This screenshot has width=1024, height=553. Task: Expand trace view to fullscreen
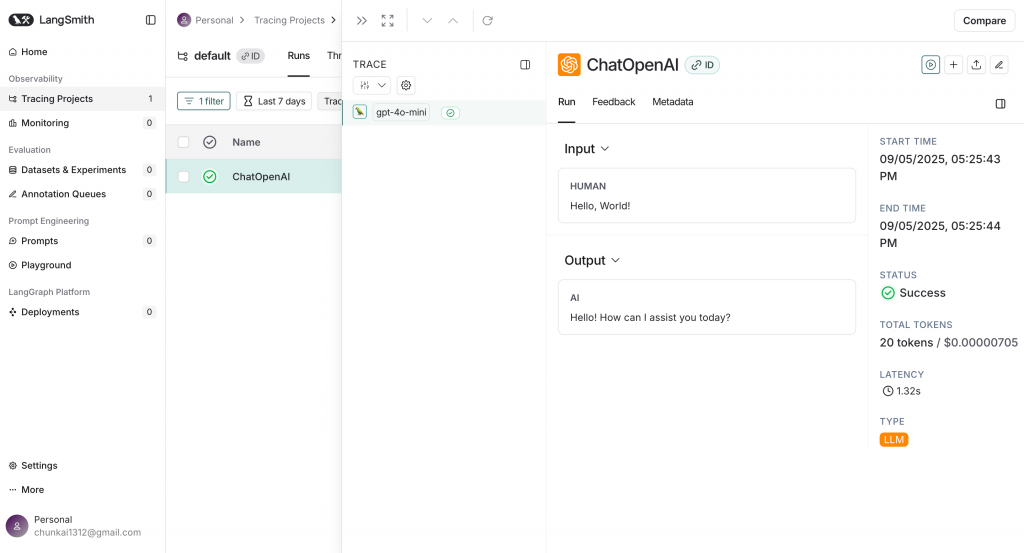388,21
